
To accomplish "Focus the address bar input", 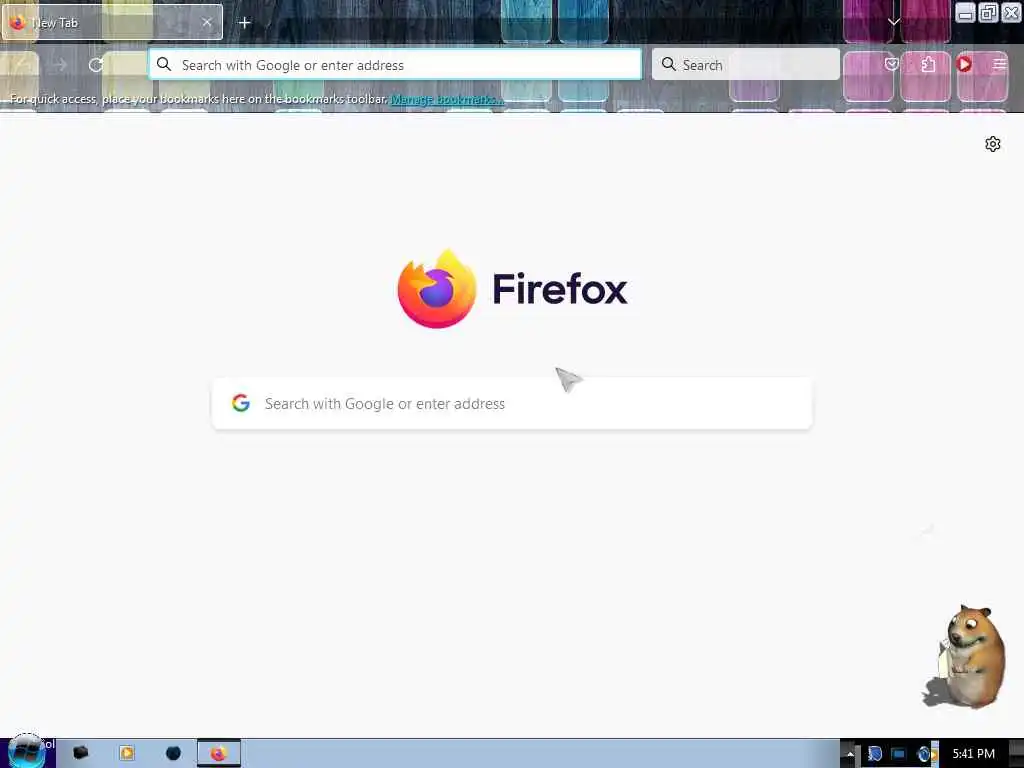I will point(395,65).
